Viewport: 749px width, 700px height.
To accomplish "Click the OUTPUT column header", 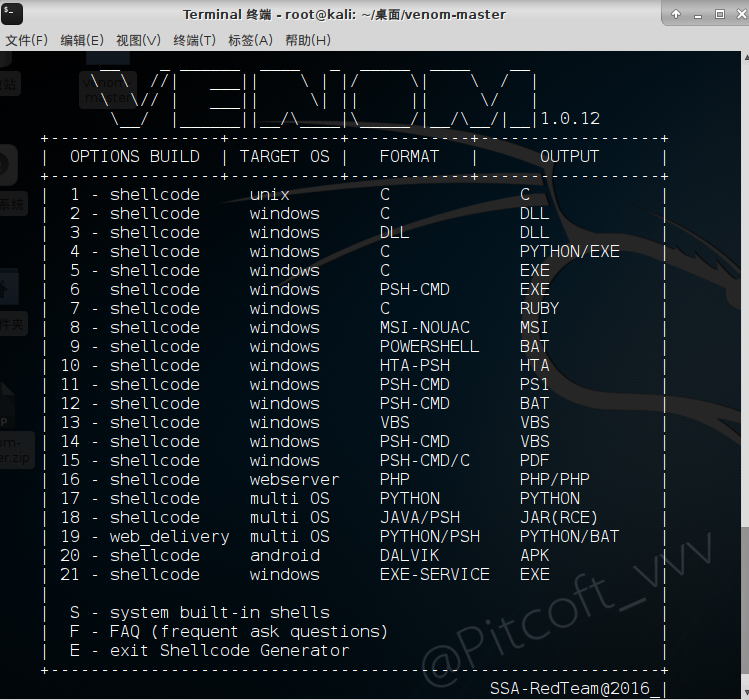I will (569, 157).
